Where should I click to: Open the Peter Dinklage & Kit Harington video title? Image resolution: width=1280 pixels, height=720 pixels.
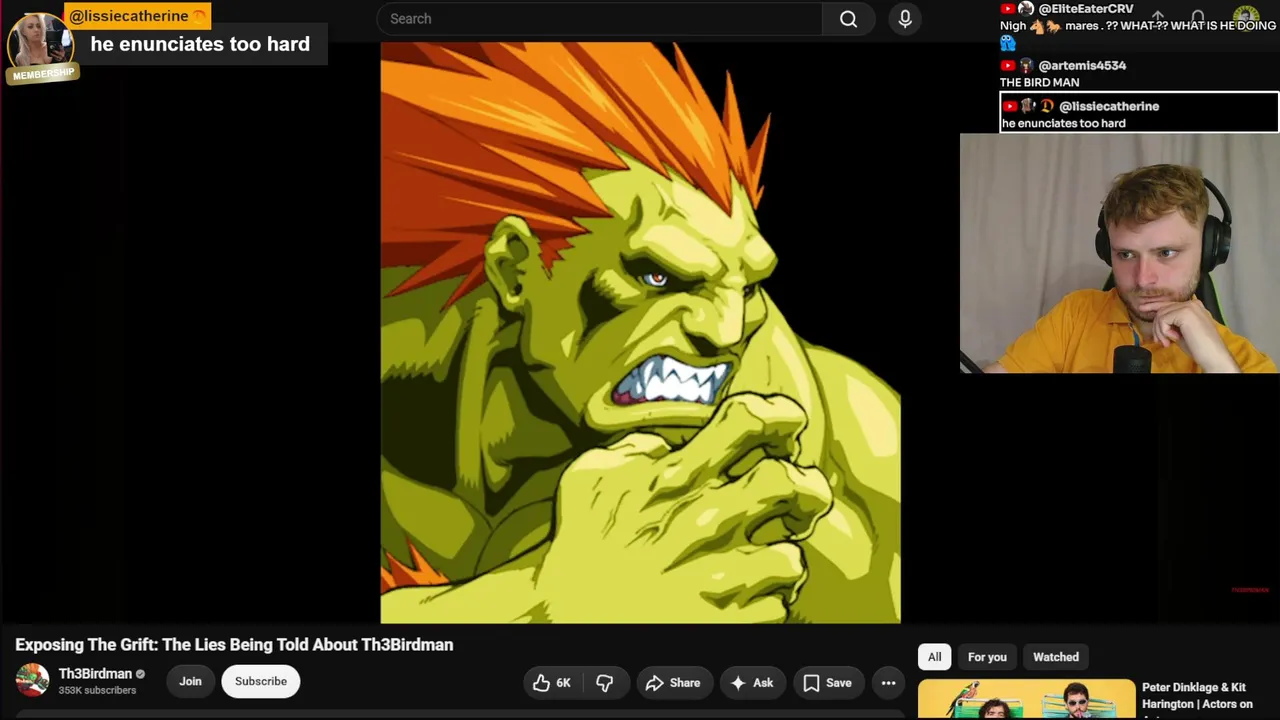[x=1197, y=696]
